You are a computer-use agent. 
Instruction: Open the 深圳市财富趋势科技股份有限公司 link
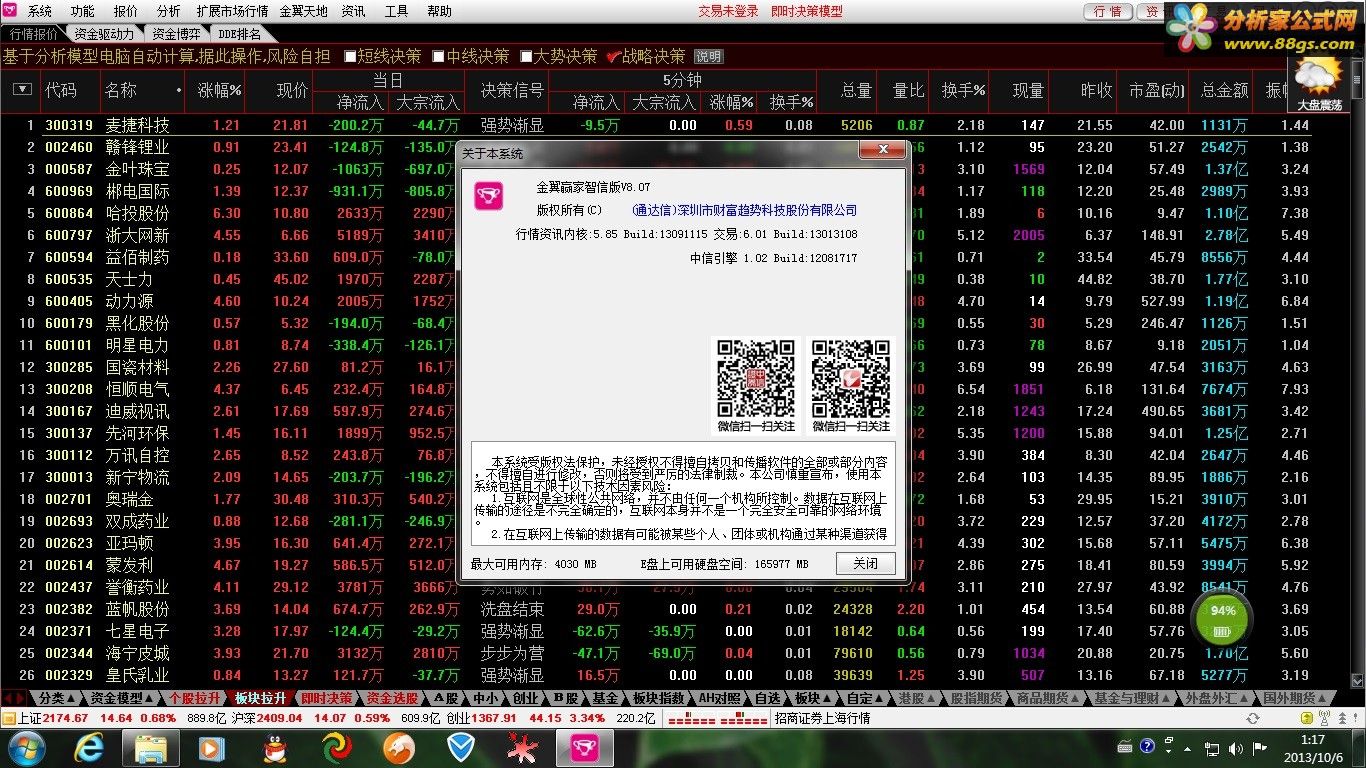click(744, 210)
